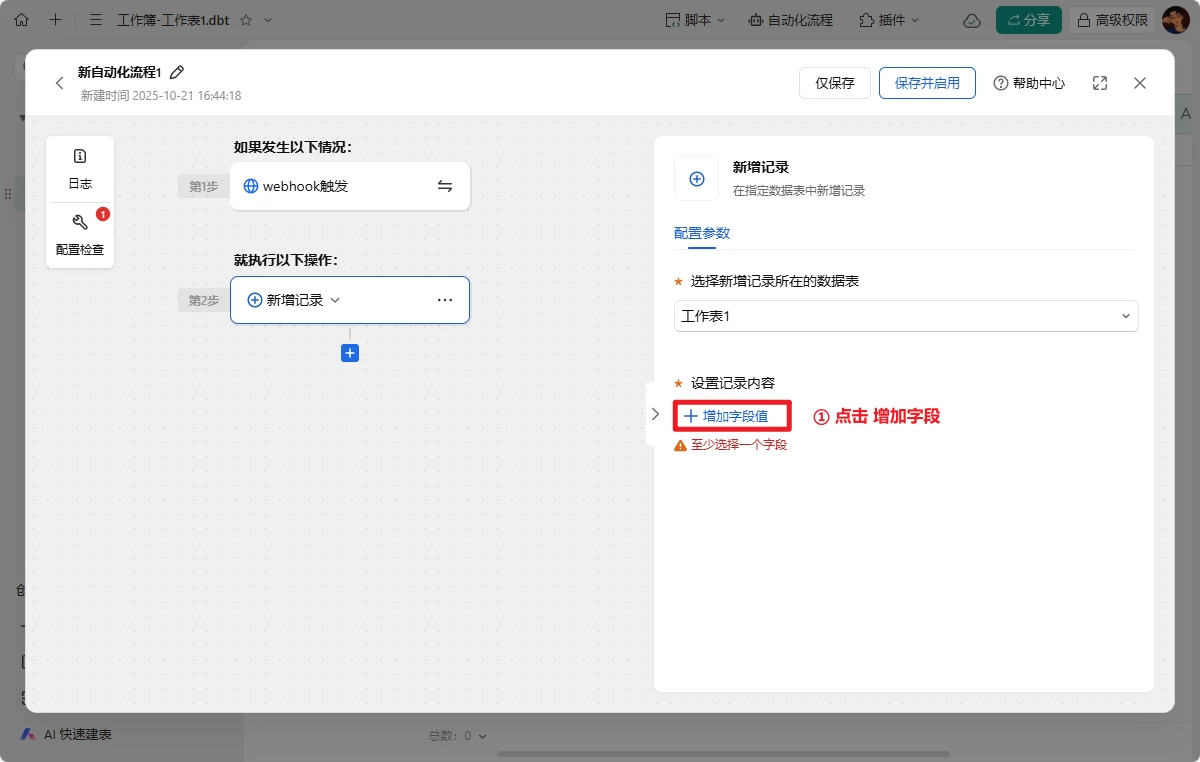1200x762 pixels.
Task: Click the home icon in the top bar
Action: (22, 20)
